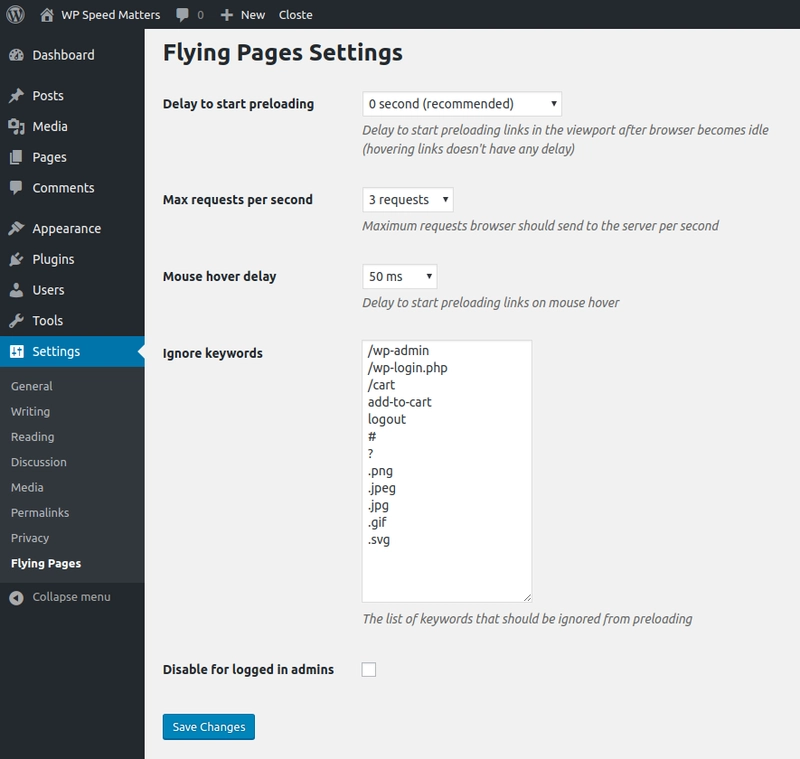Click the Settings sliders icon

click(16, 351)
